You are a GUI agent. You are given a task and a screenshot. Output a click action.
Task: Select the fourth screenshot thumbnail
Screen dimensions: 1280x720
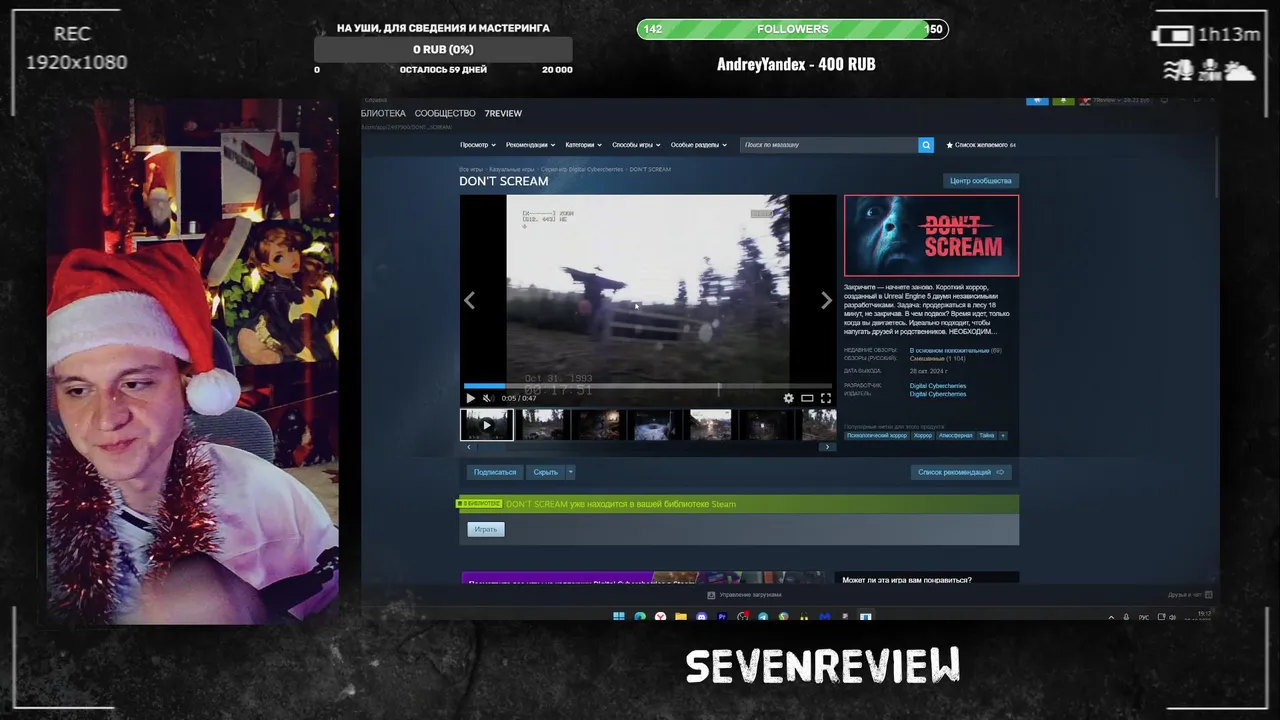pyautogui.click(x=654, y=424)
